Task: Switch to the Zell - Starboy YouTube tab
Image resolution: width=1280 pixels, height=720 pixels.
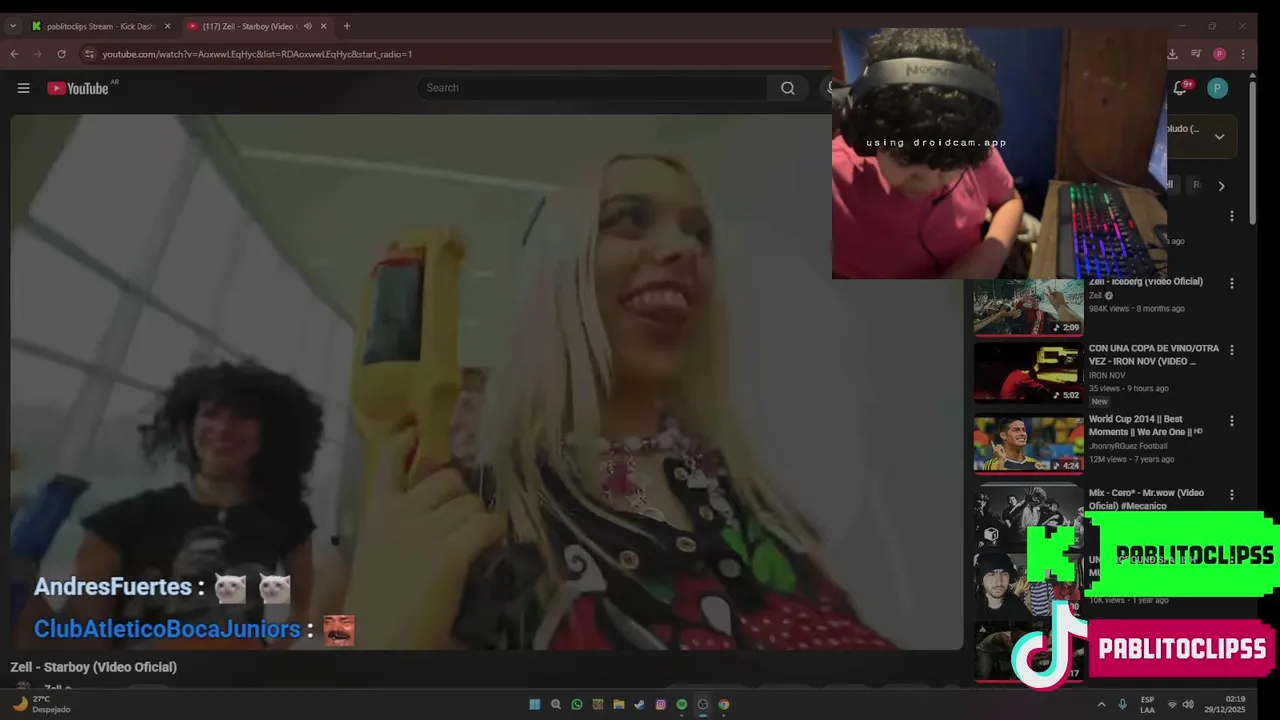Action: (257, 26)
